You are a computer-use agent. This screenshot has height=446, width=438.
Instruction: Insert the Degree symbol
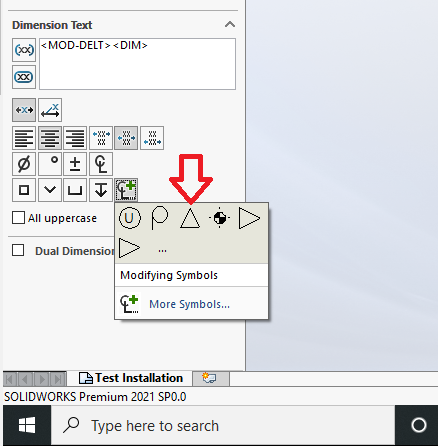click(x=50, y=164)
